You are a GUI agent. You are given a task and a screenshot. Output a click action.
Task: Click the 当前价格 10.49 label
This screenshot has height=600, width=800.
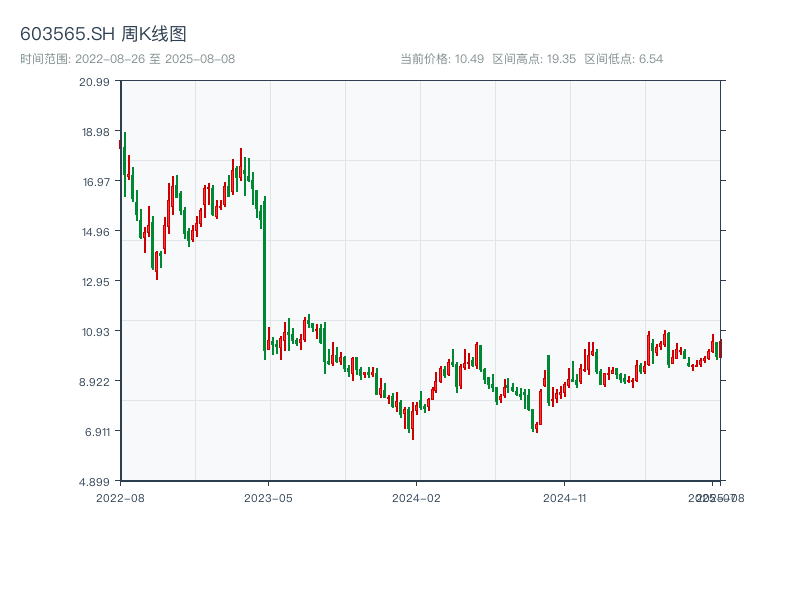[442, 59]
